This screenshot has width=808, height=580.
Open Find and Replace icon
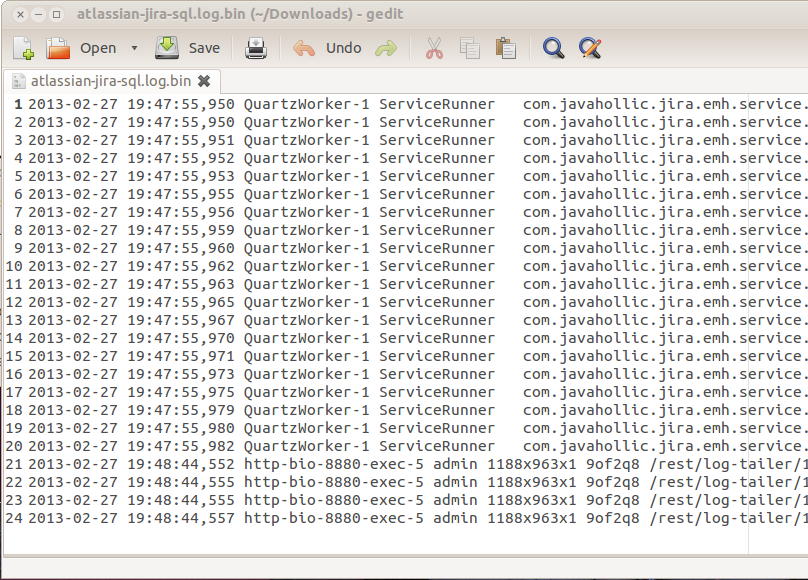click(590, 48)
